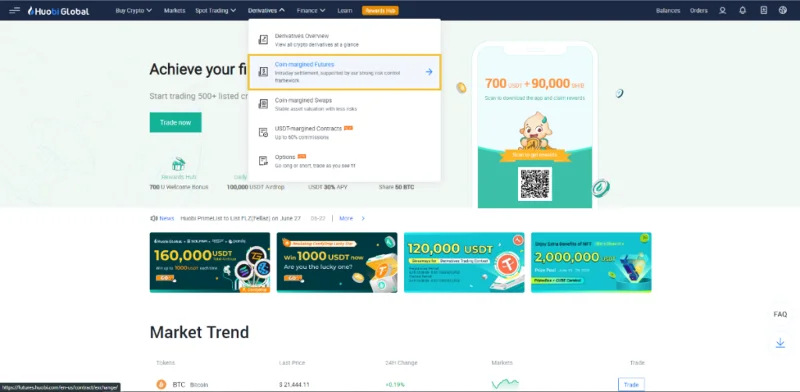
Task: Open the Learn menu item
Action: click(x=344, y=10)
